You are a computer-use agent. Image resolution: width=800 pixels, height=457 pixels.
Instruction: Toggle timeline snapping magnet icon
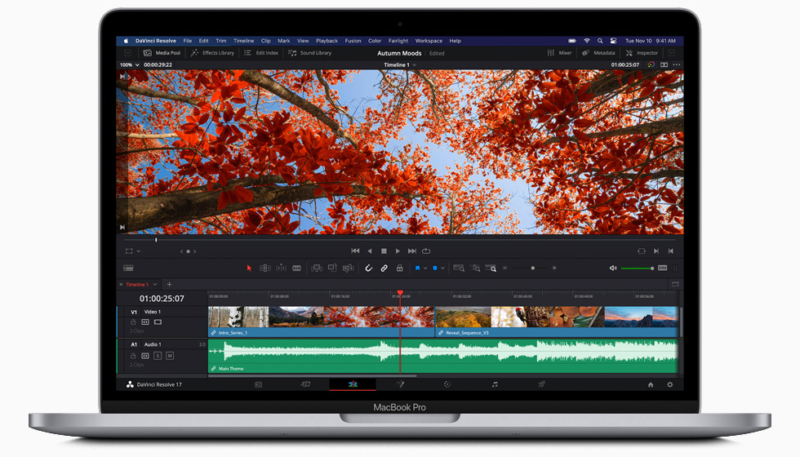(x=368, y=268)
